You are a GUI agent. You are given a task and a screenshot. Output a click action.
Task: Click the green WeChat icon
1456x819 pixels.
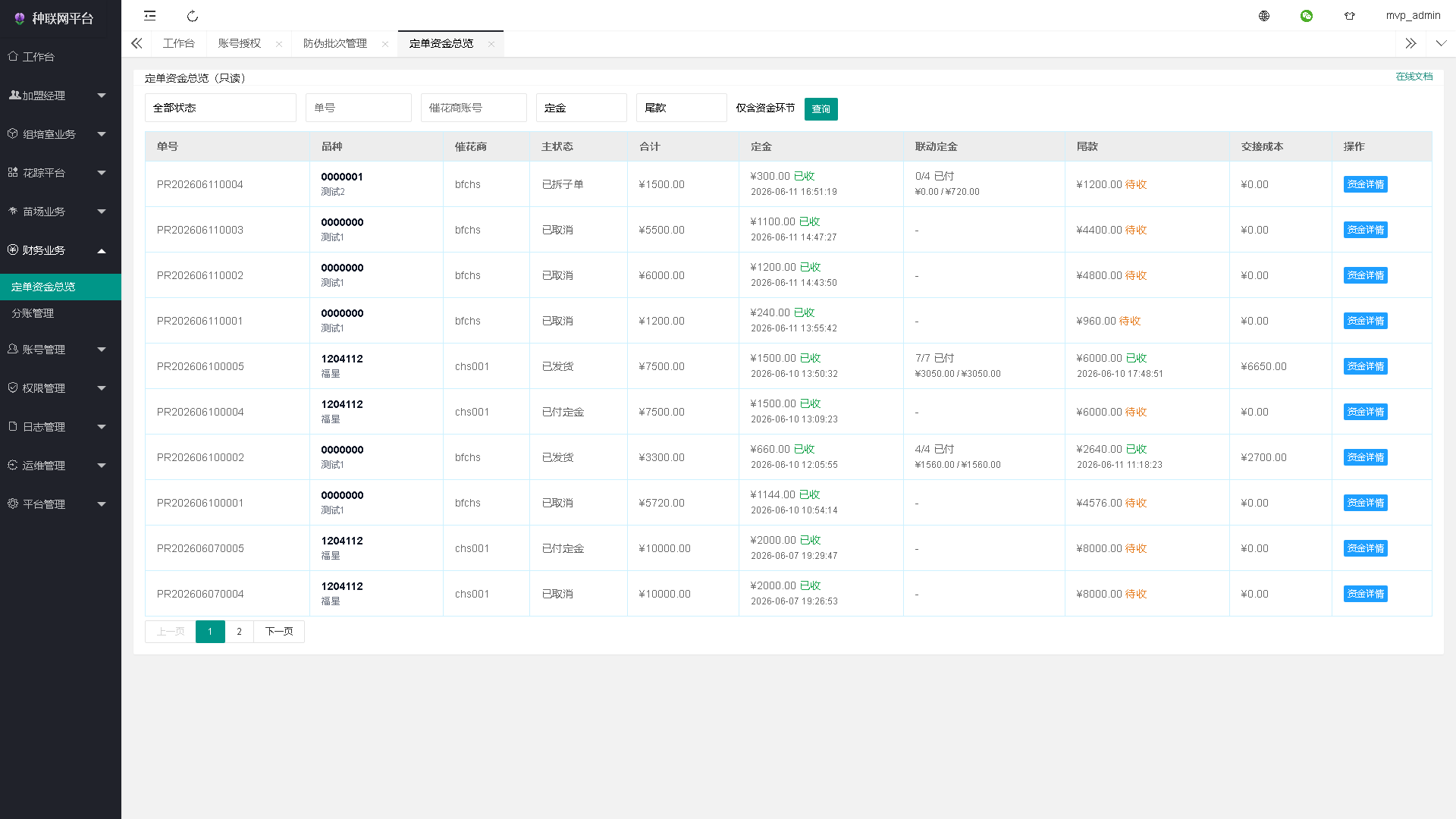[1307, 16]
